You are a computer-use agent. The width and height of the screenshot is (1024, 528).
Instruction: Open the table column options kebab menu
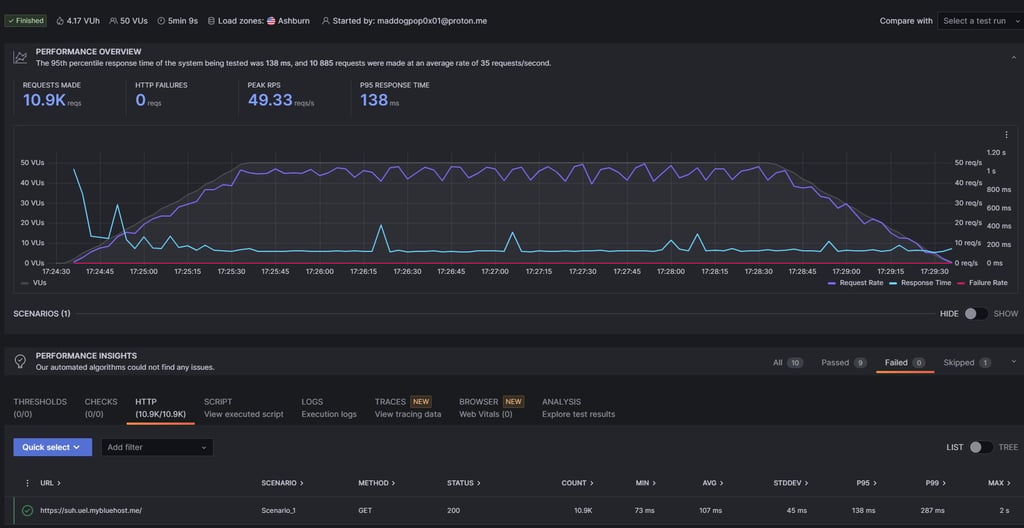click(x=27, y=483)
